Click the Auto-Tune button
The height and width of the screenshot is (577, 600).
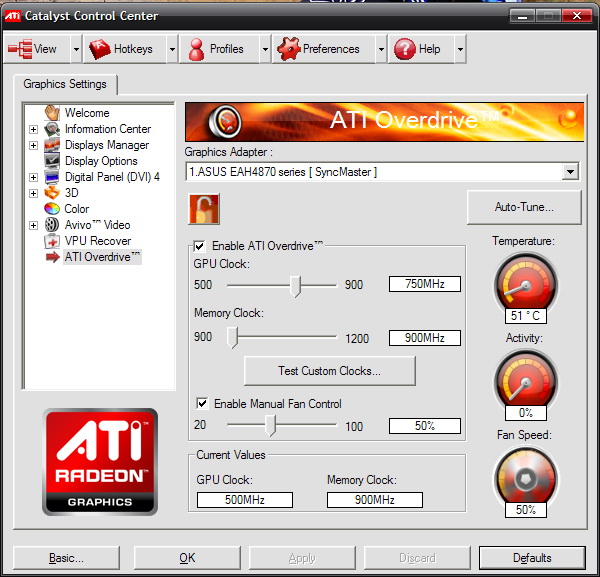(524, 207)
